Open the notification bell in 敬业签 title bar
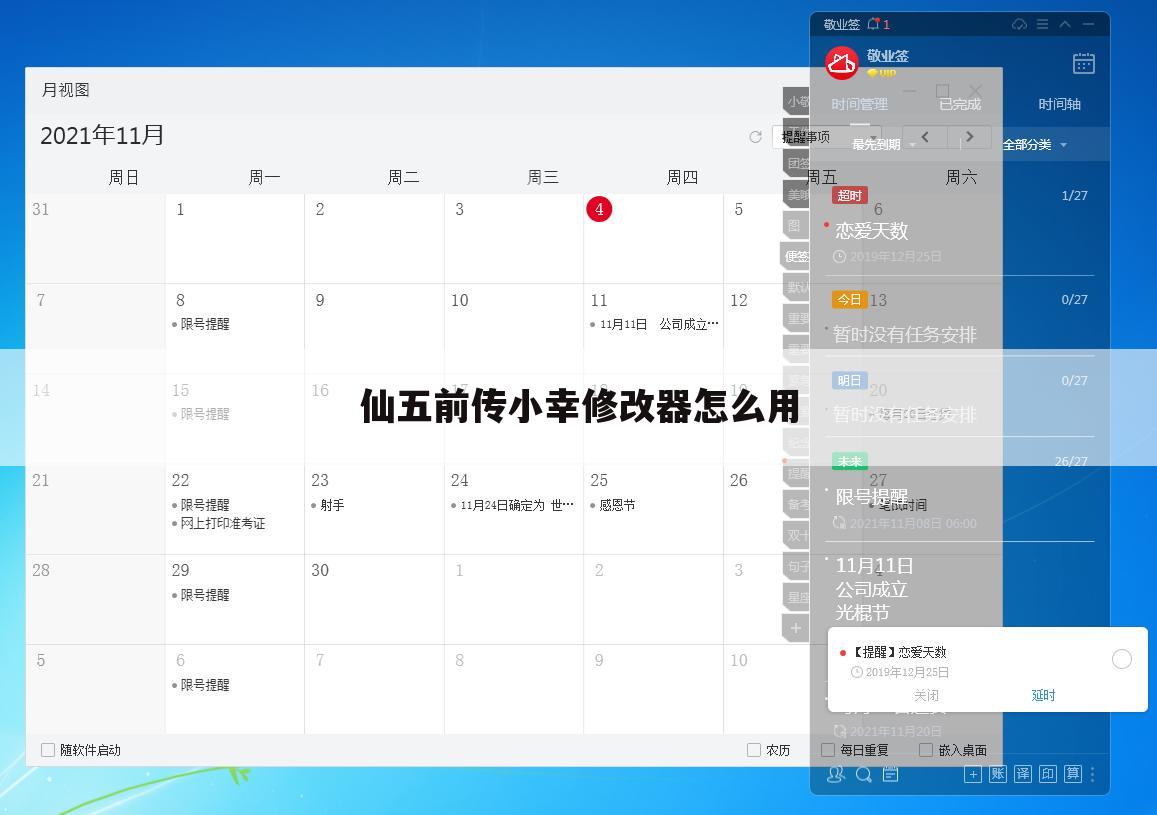 coord(874,24)
